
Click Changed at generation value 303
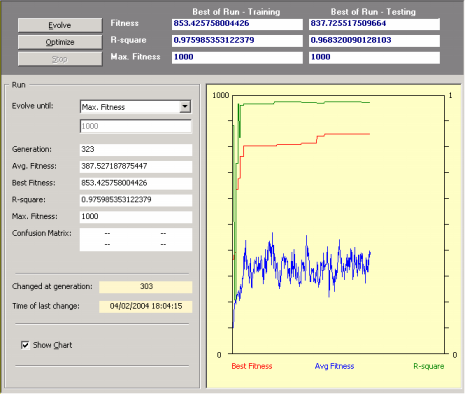click(146, 287)
